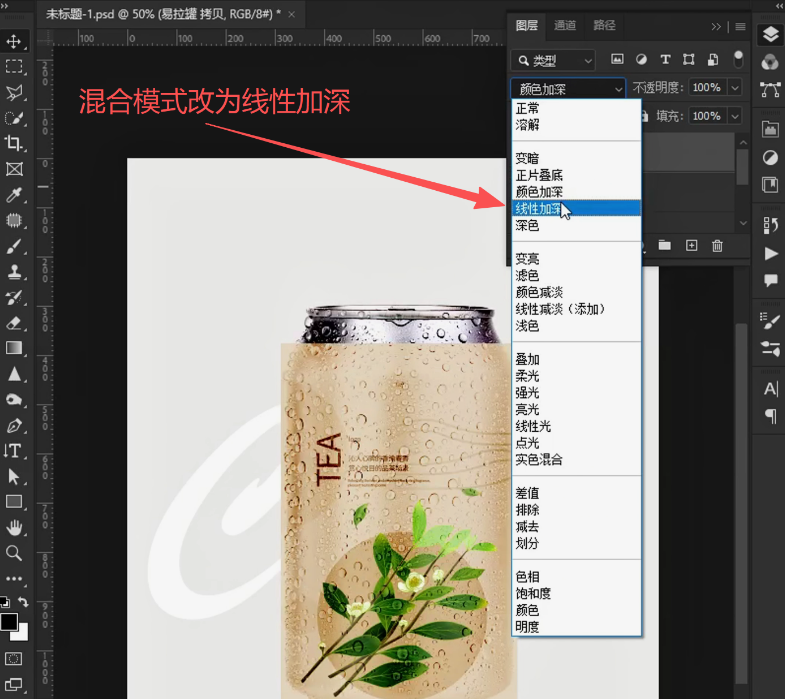Open the Adjustments panel icon

point(770,158)
